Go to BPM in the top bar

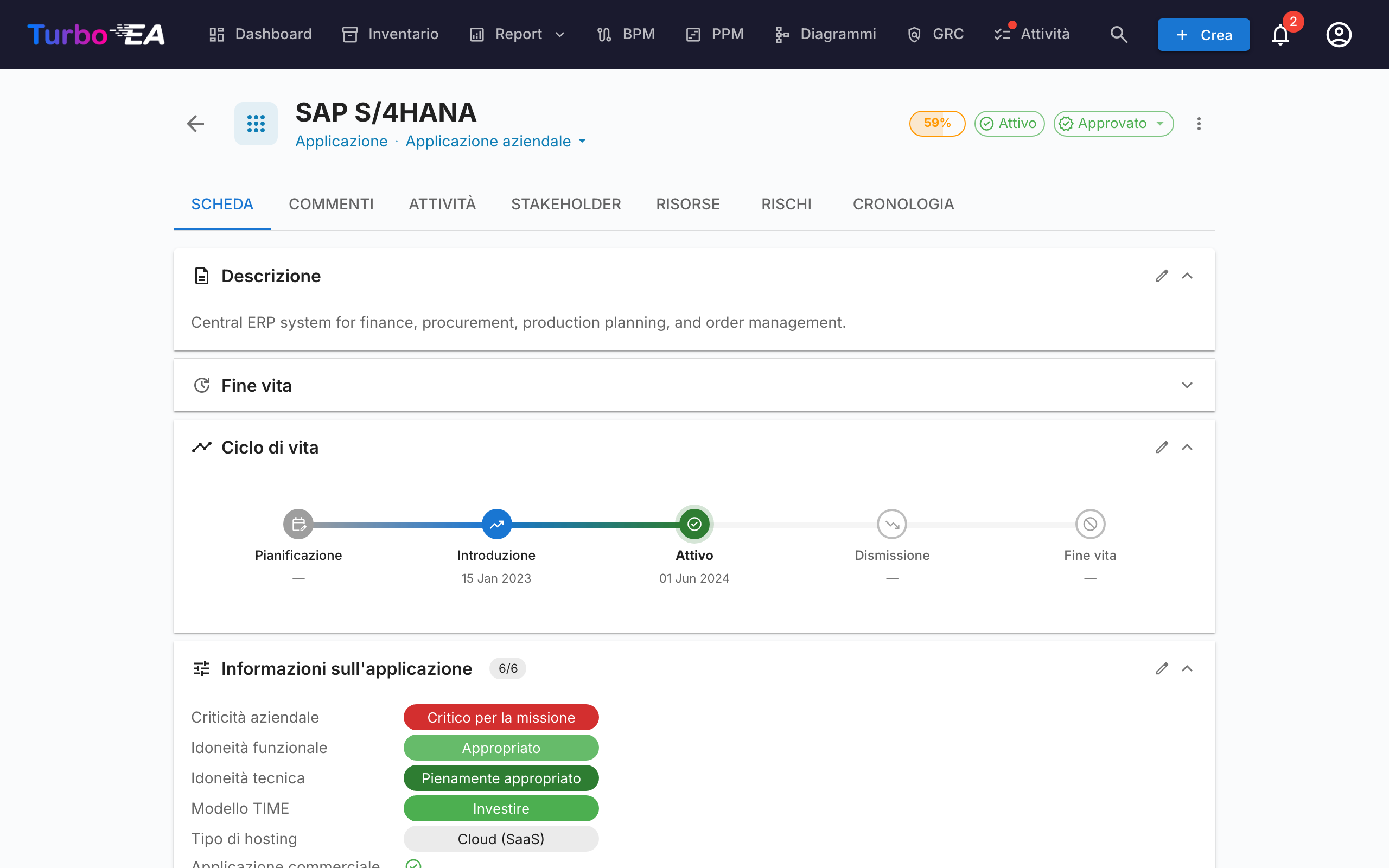click(x=626, y=34)
